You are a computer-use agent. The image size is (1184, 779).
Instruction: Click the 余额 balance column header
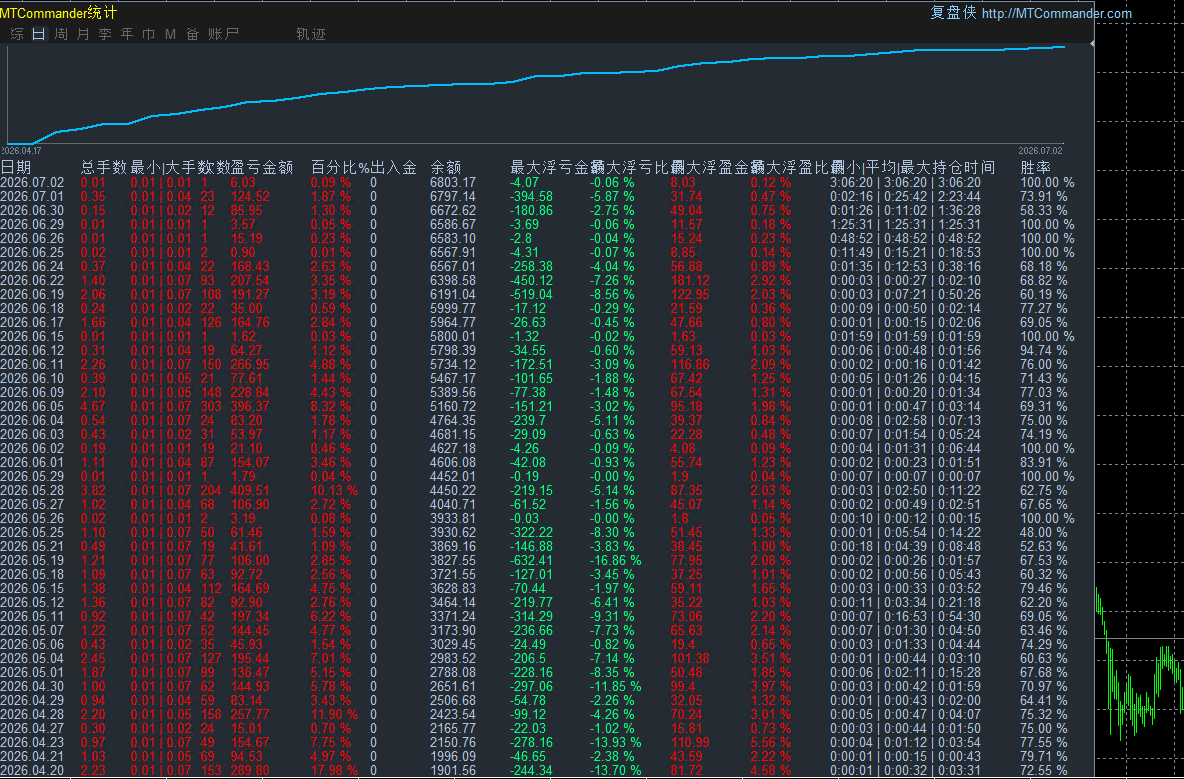[446, 168]
